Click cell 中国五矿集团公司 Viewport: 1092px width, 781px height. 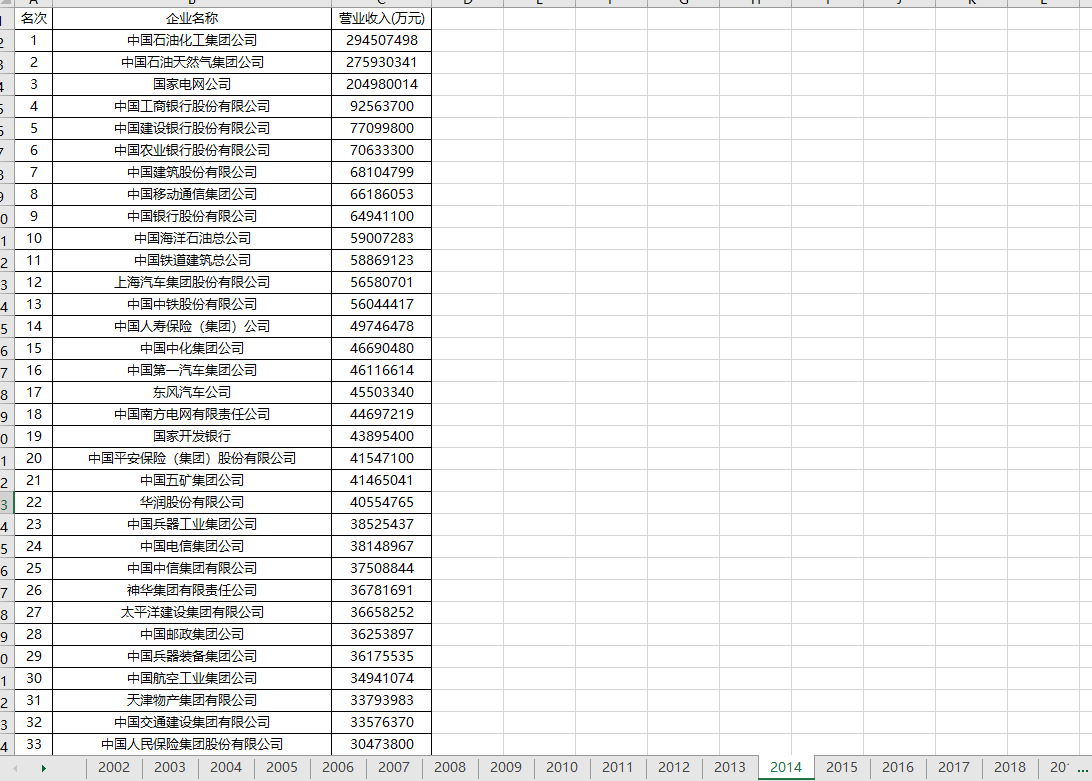coord(192,480)
